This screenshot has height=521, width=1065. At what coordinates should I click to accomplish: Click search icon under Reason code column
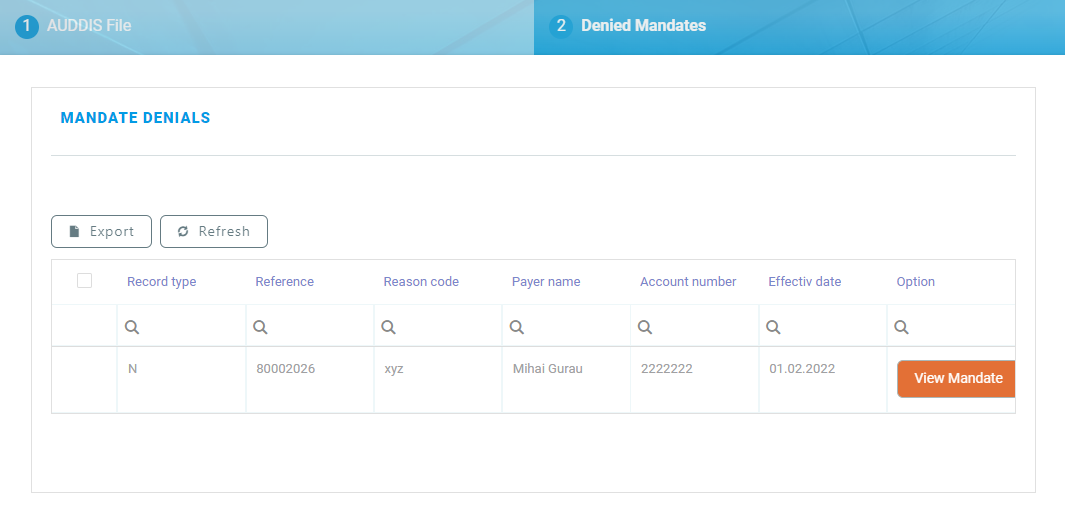[x=388, y=327]
